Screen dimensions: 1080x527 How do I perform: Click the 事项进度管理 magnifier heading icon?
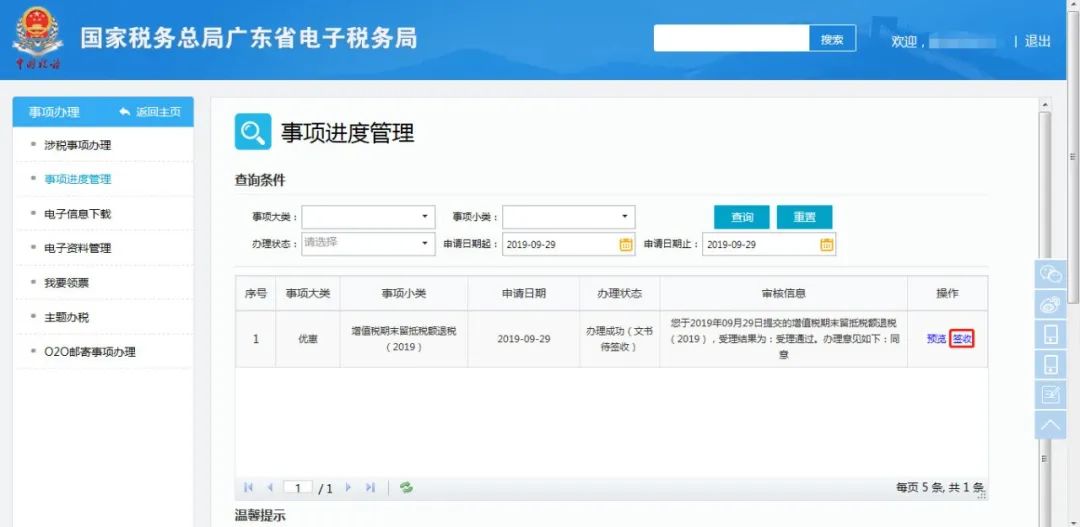253,132
